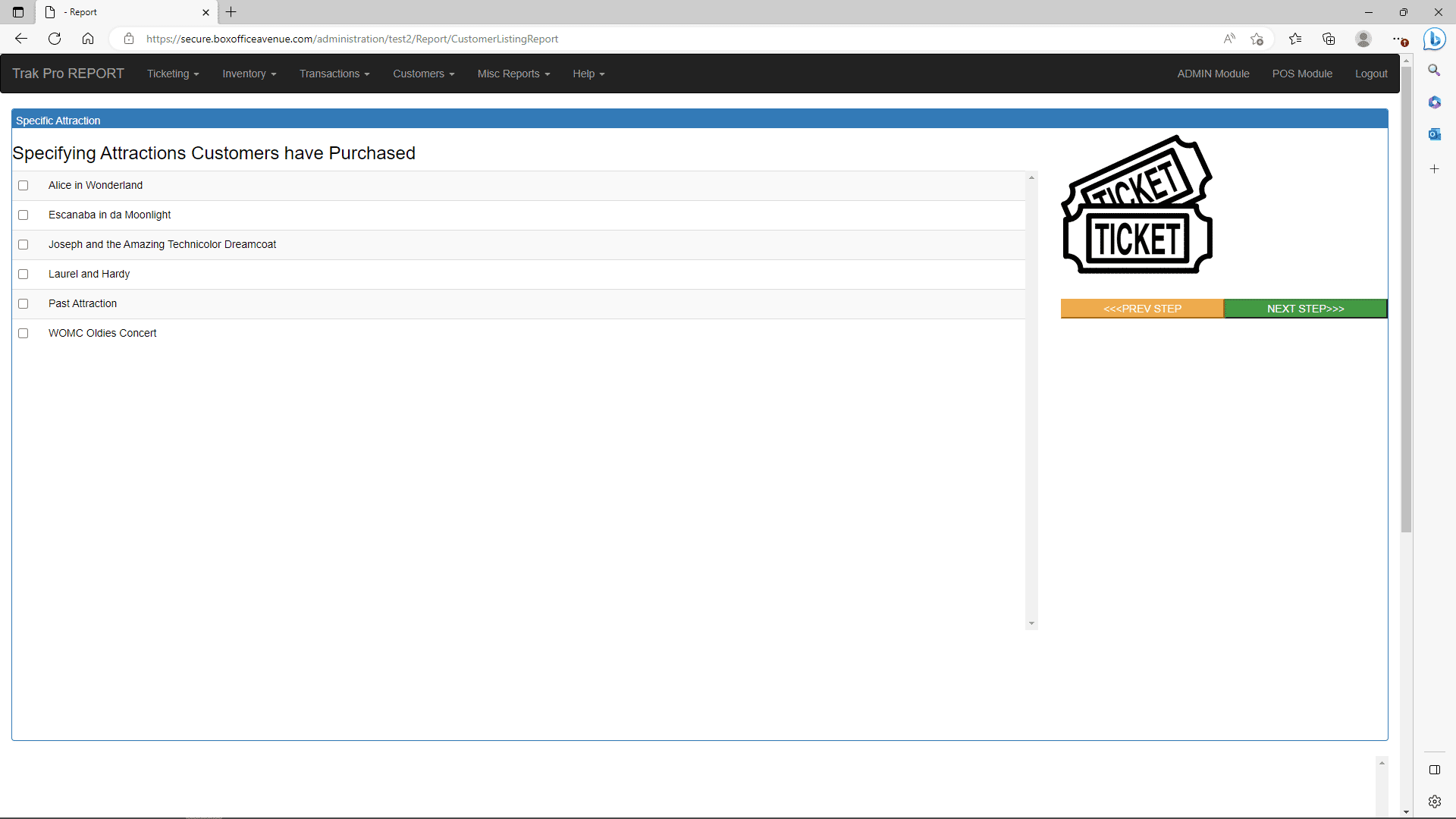Click the large ticket image
Screen dimensions: 1456x819
coord(1137,205)
